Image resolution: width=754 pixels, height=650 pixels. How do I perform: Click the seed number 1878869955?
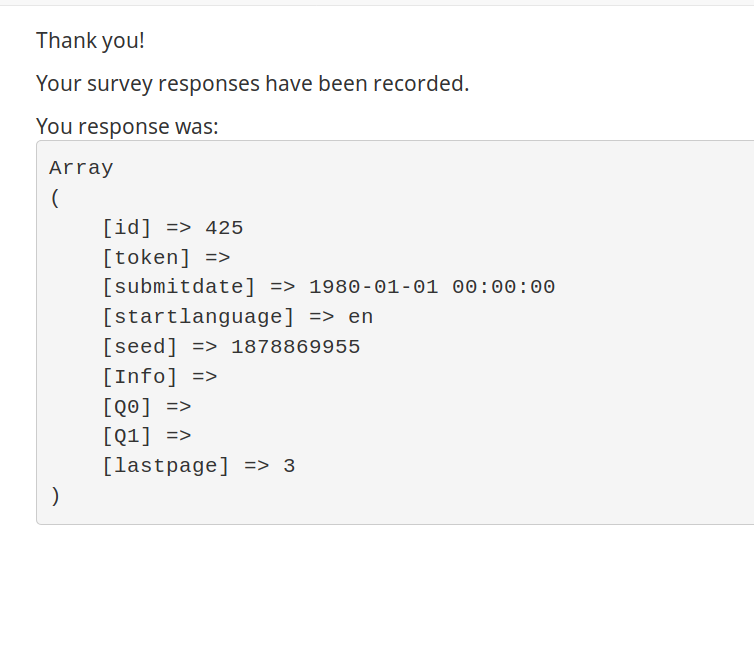[296, 347]
